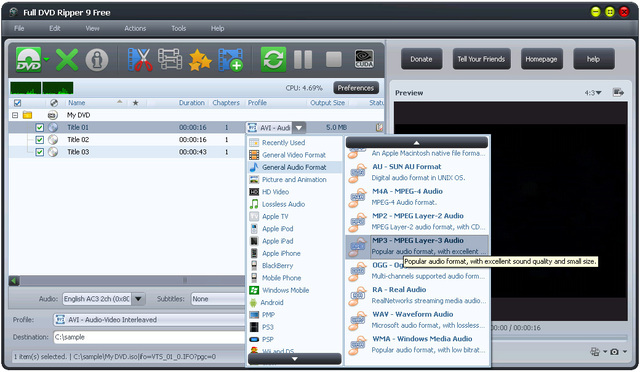Open the snapshot camera icon
Viewport: 640px width, 372px height.
coord(614,352)
